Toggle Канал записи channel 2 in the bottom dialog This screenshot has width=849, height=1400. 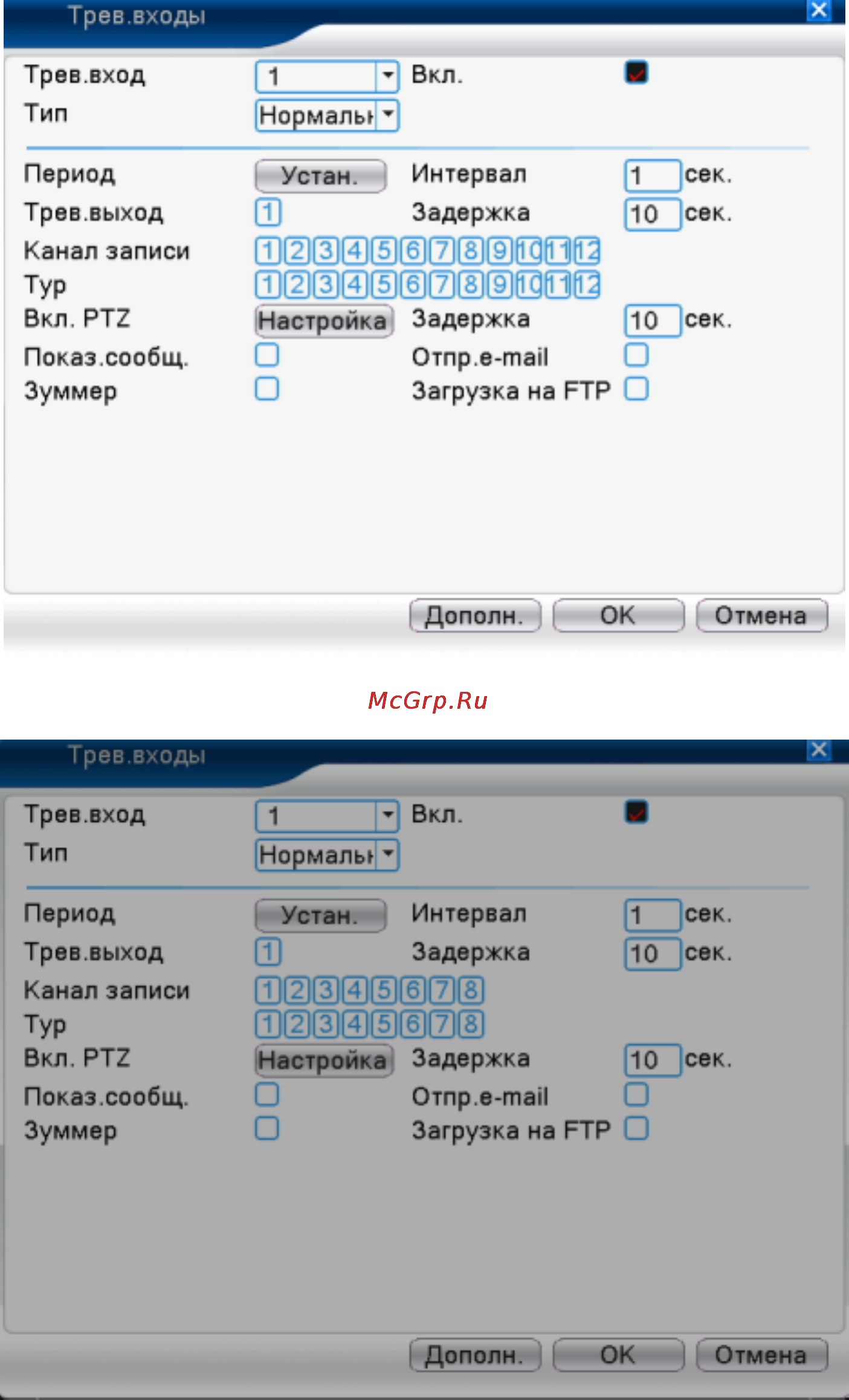point(297,990)
